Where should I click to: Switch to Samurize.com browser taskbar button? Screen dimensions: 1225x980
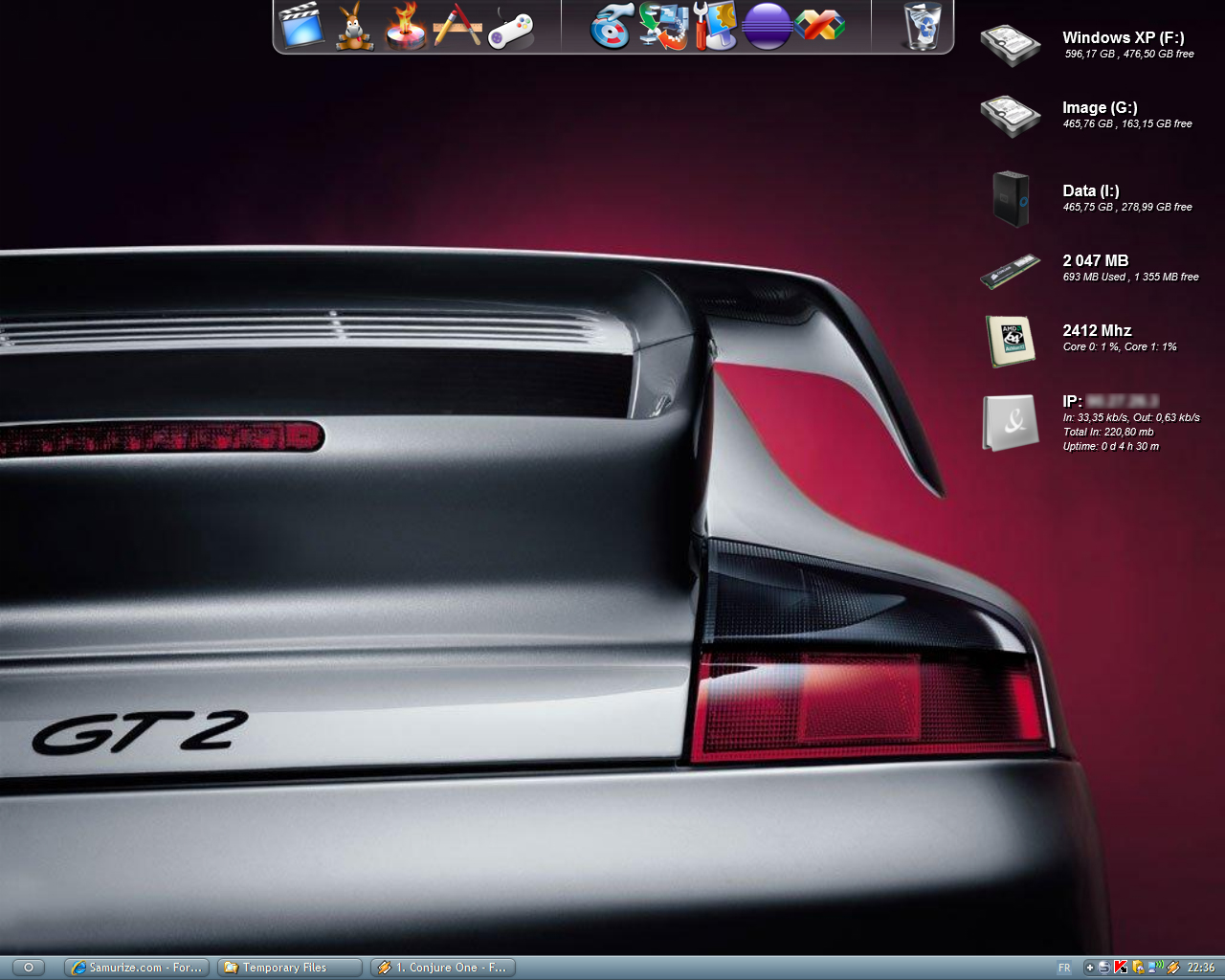point(137,968)
